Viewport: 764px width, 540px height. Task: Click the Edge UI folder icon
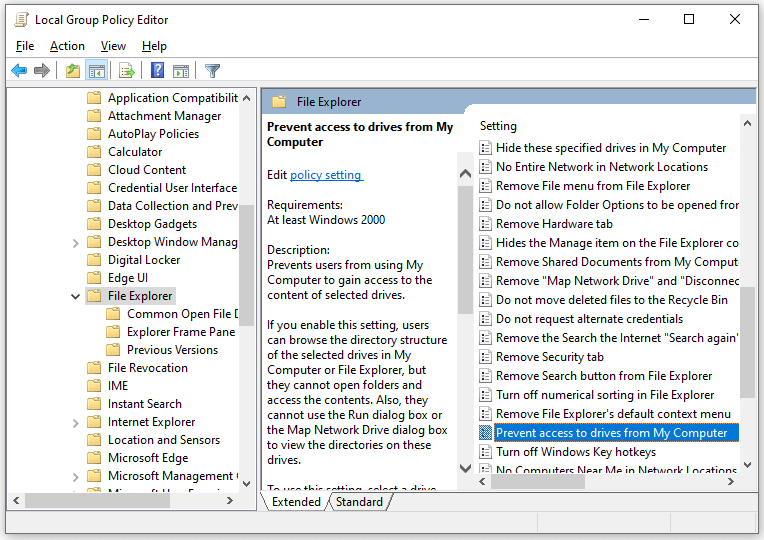pyautogui.click(x=94, y=278)
